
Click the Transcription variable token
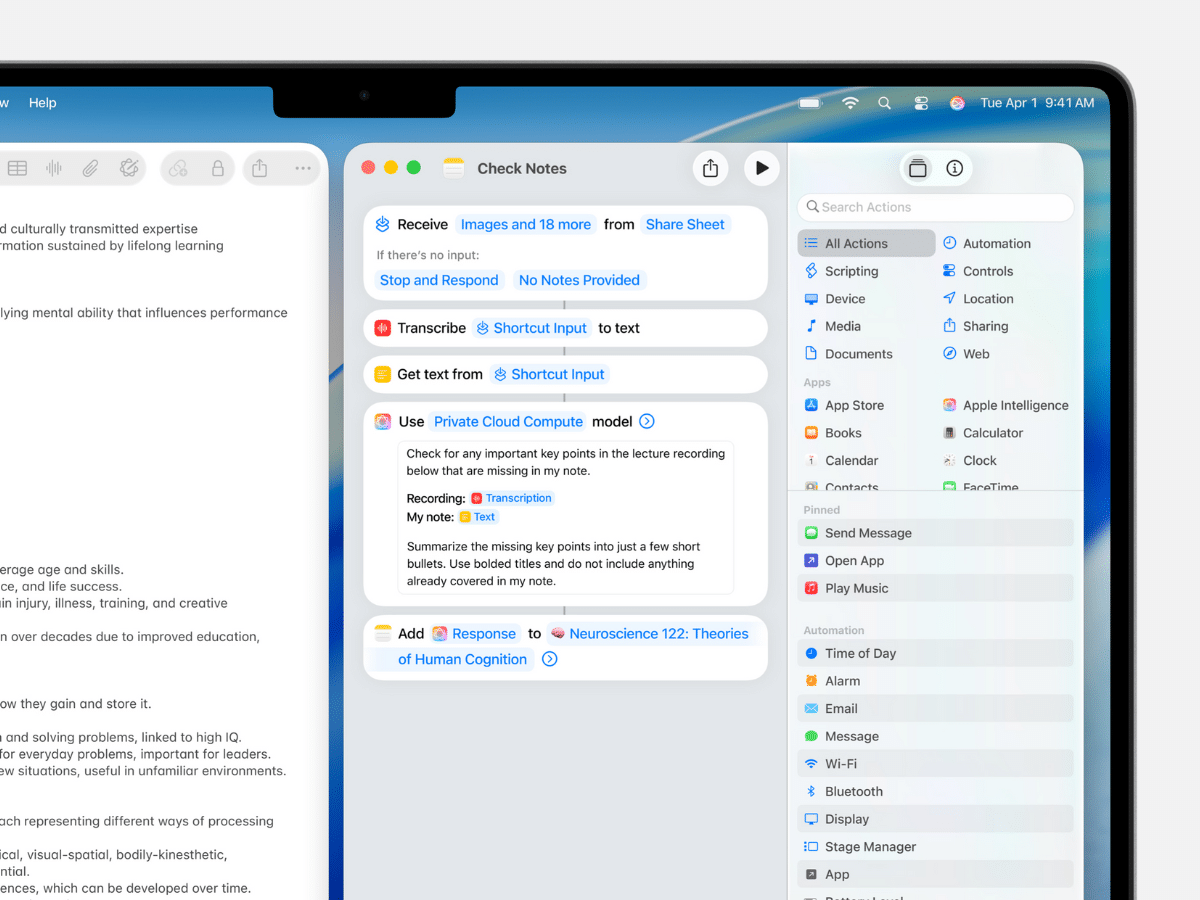click(x=511, y=498)
